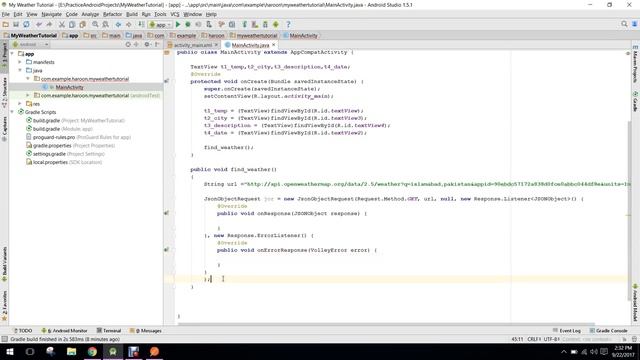Open the Navigate menu

click(x=51, y=14)
